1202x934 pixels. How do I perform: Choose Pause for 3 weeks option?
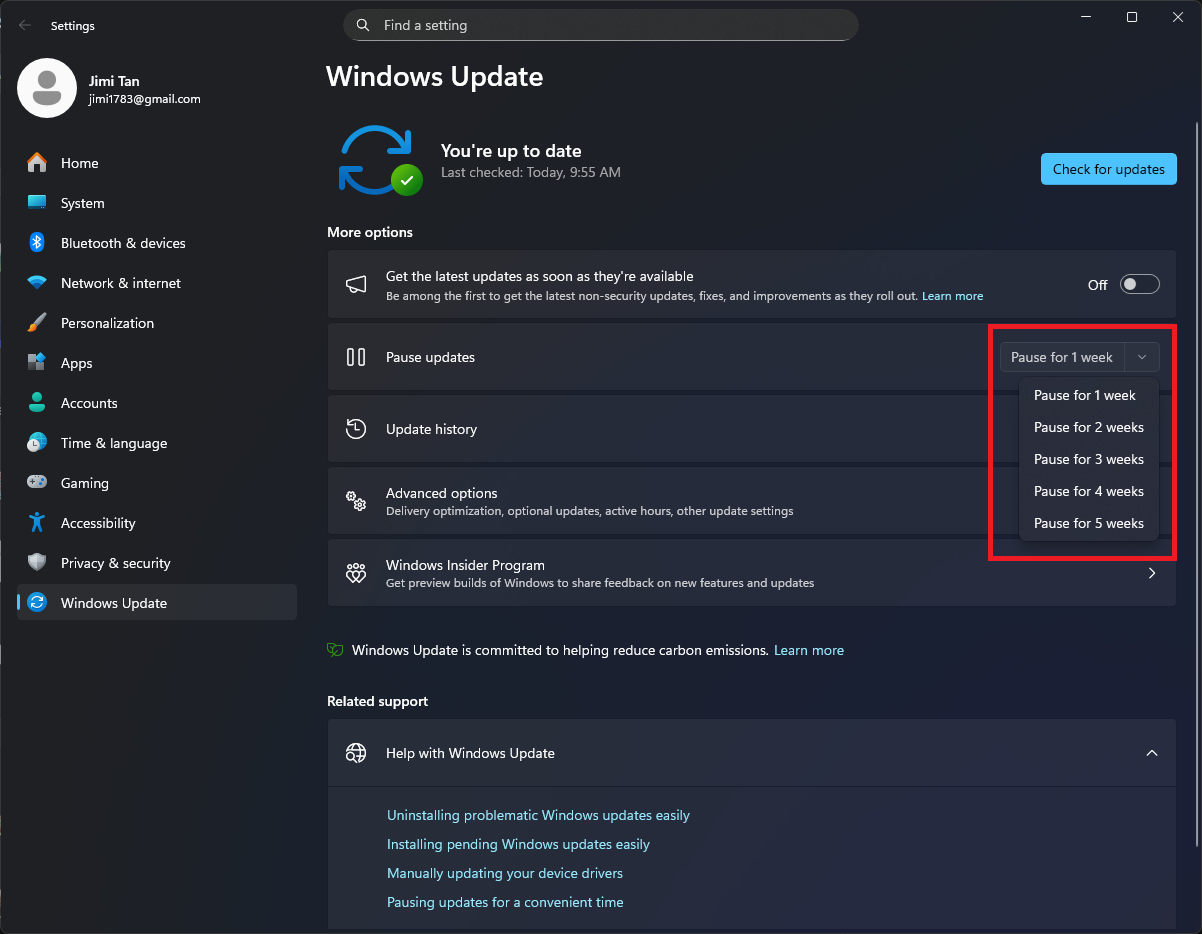(1088, 459)
